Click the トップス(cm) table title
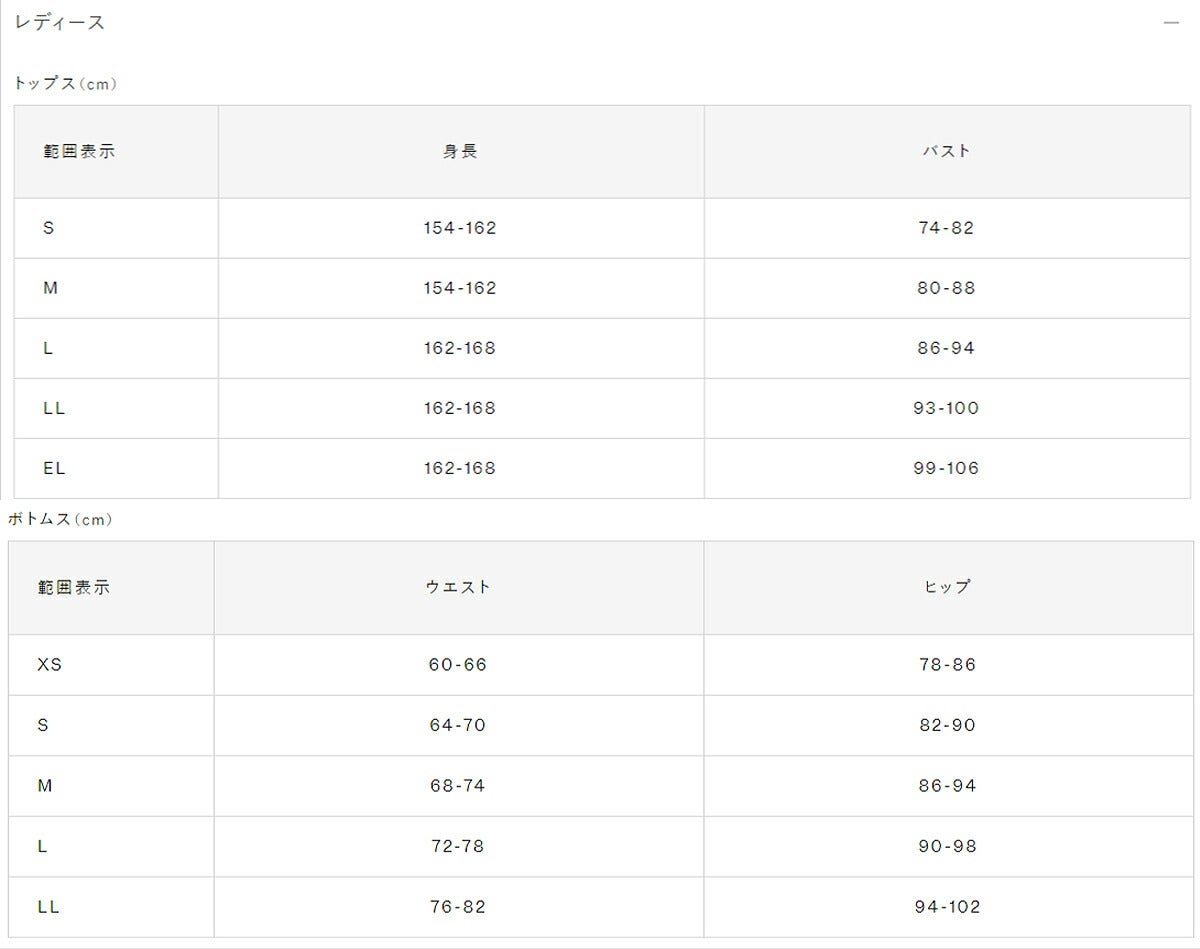 click(65, 84)
